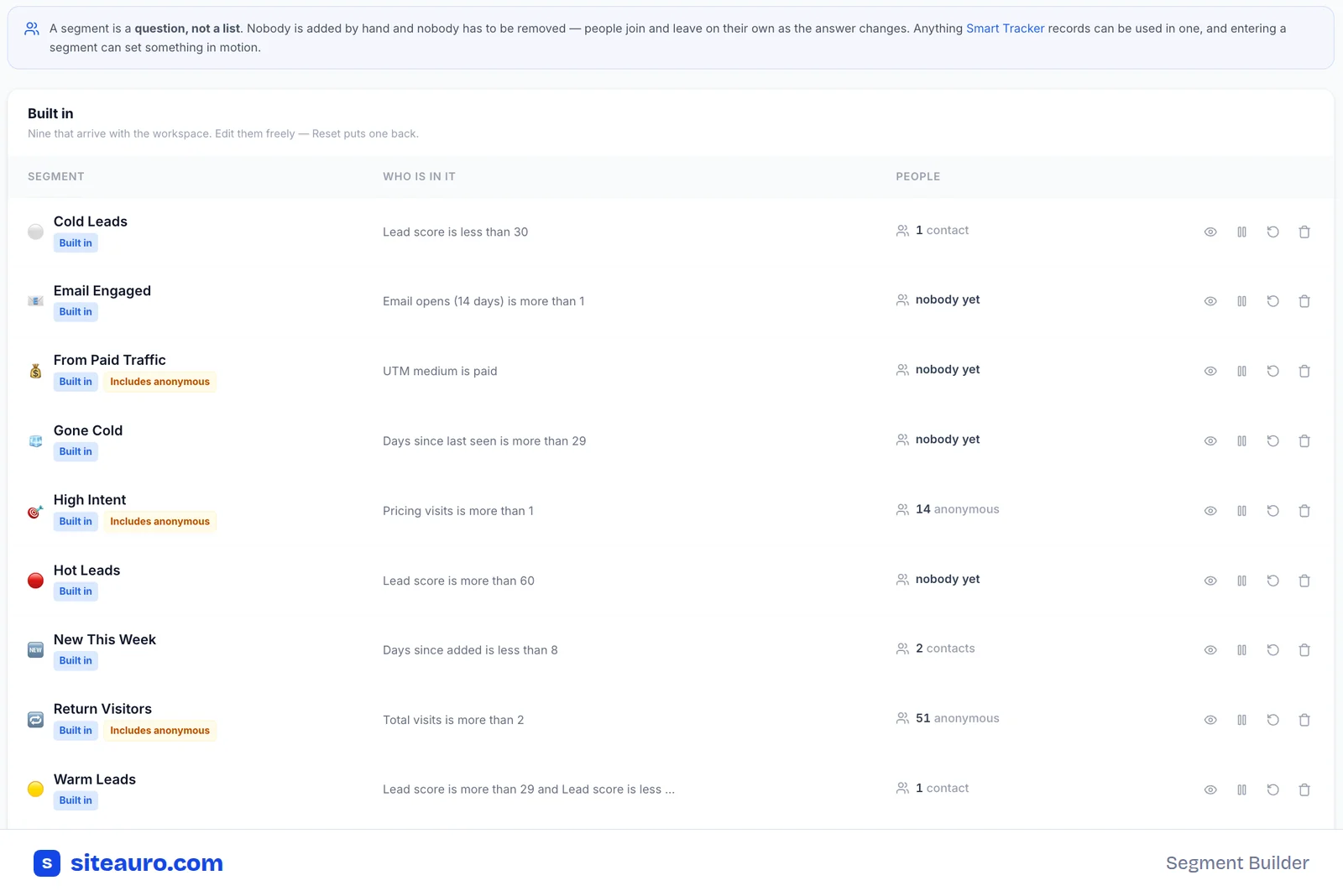Click the "Built in" tag under Gone Cold
Viewport: 1343px width, 896px height.
coord(76,451)
